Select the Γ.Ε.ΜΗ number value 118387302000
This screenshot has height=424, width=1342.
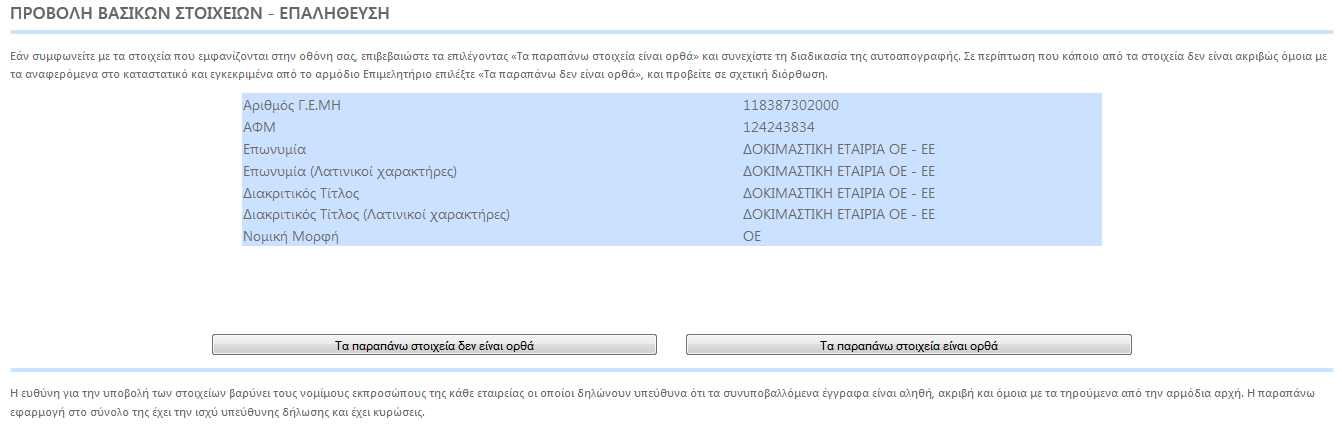click(x=791, y=105)
